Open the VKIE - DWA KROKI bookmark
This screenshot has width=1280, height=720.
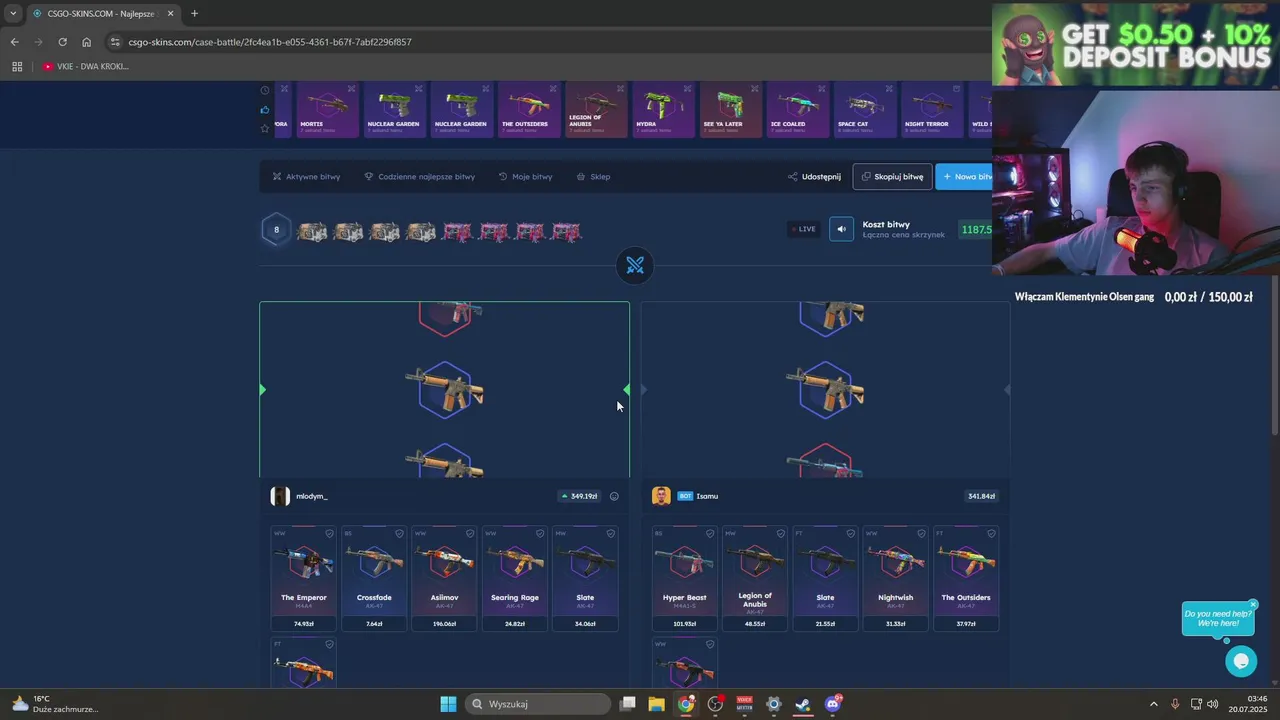click(x=86, y=66)
